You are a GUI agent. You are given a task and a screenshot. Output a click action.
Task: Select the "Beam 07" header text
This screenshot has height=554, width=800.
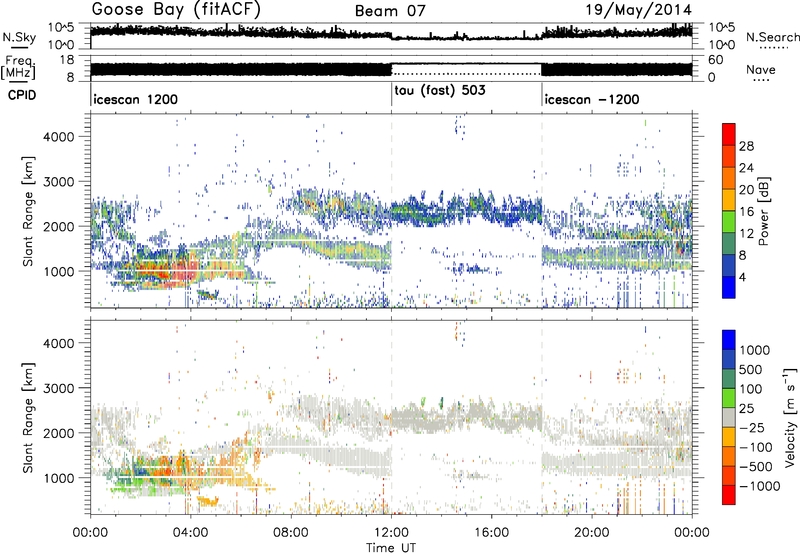coord(390,11)
